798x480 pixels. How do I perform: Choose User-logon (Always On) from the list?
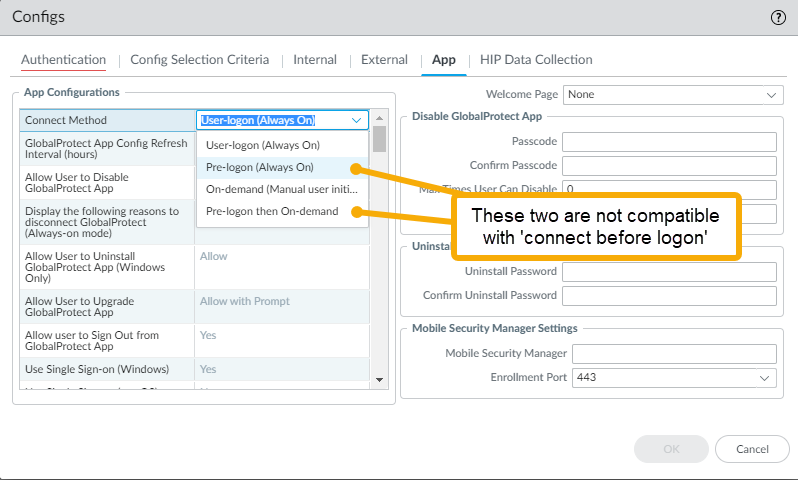pyautogui.click(x=282, y=145)
